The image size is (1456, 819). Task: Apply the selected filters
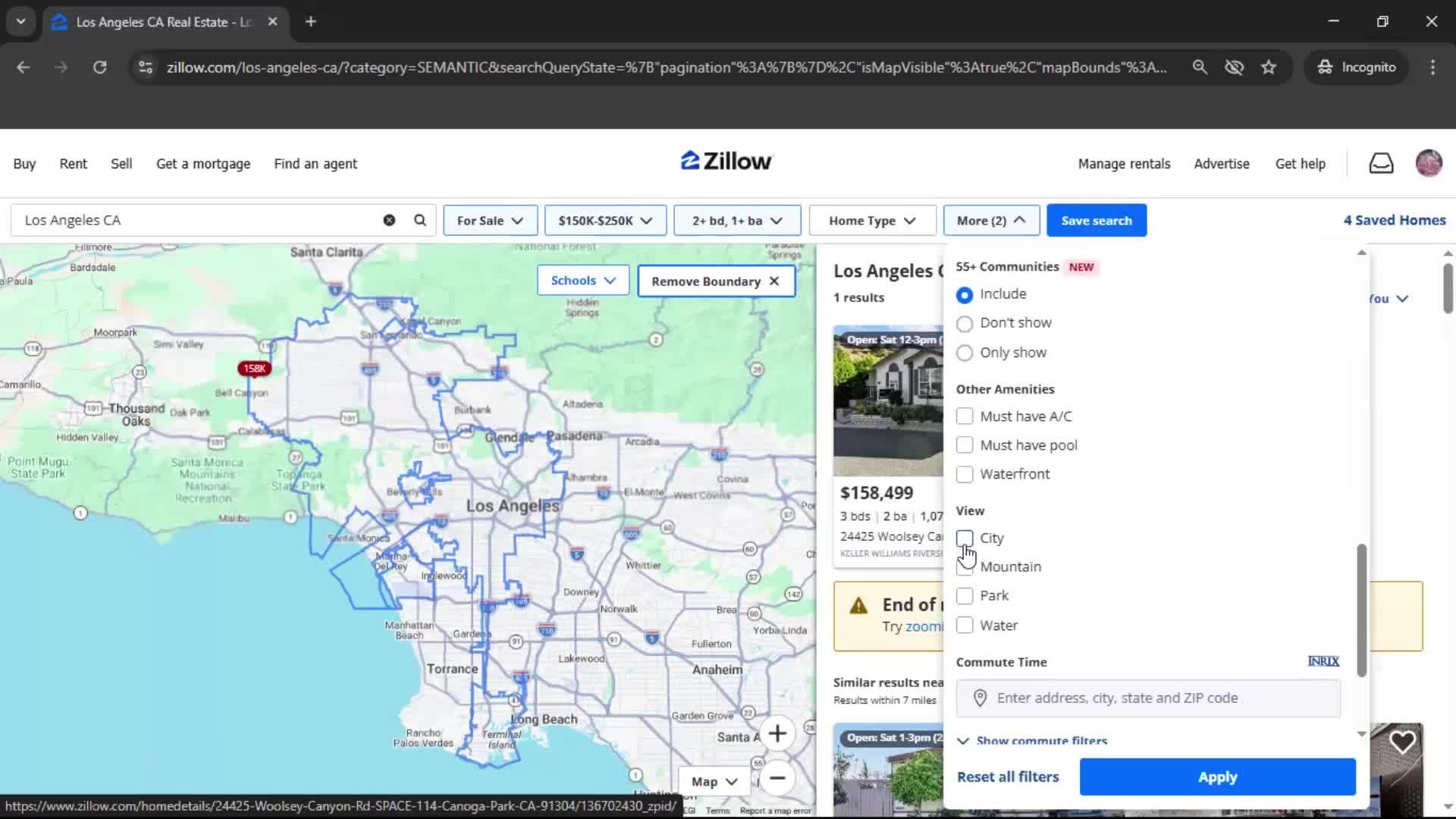click(x=1216, y=777)
